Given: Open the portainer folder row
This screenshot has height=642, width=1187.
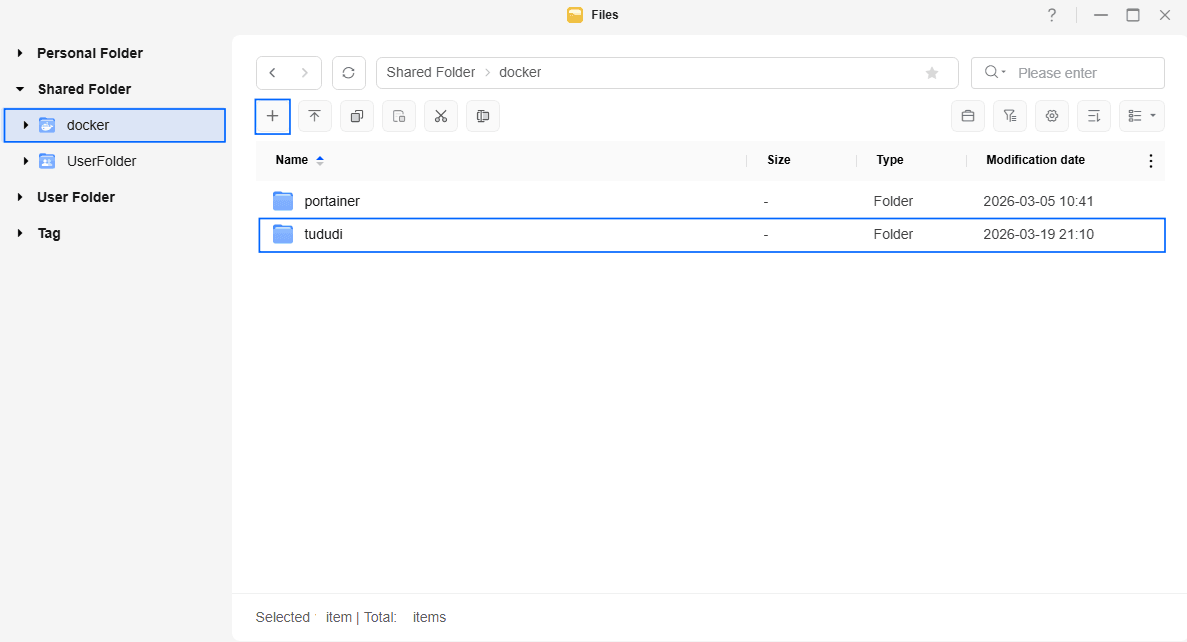Looking at the screenshot, I should pyautogui.click(x=332, y=201).
